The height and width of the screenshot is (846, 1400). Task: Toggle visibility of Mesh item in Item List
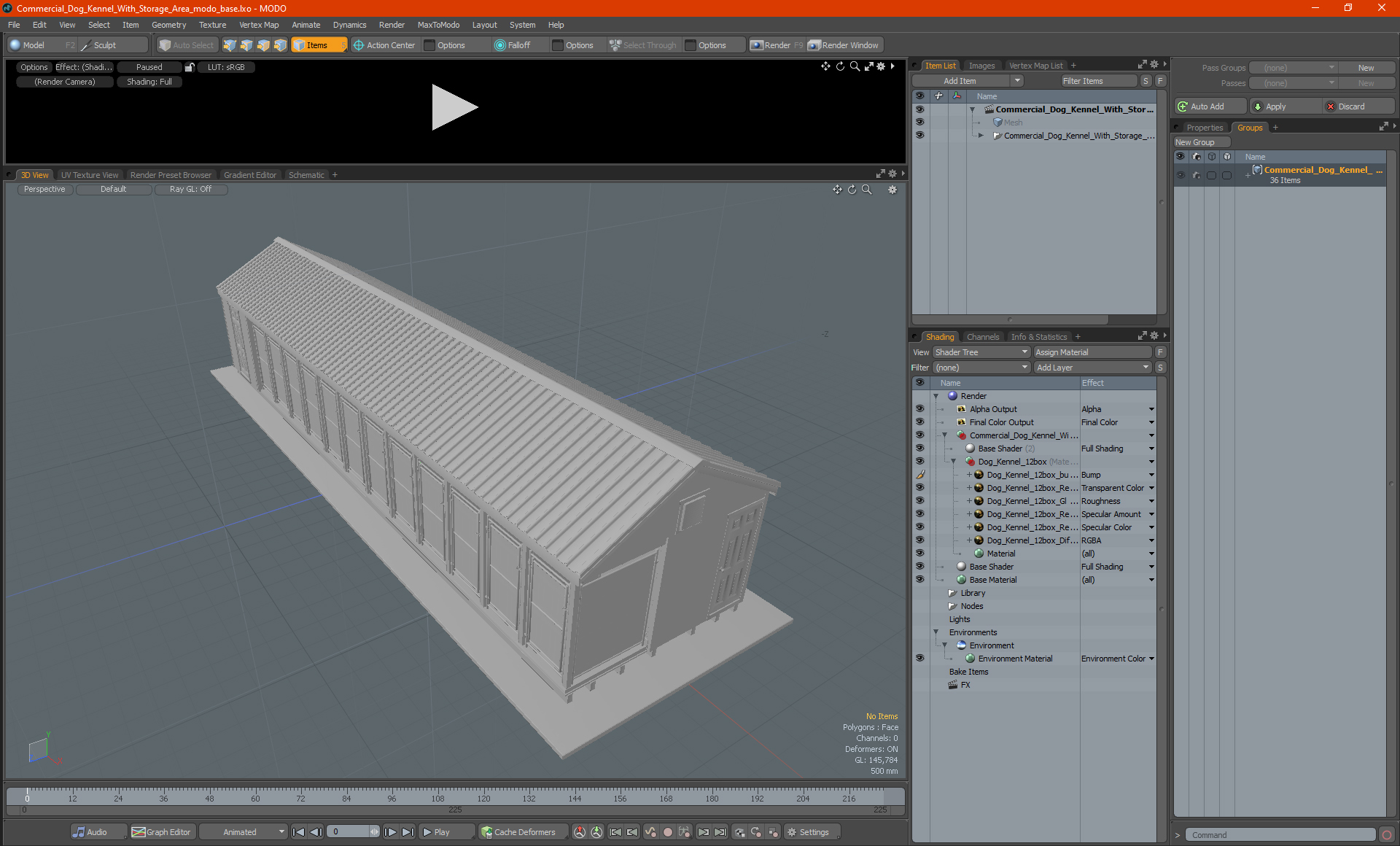coord(919,123)
